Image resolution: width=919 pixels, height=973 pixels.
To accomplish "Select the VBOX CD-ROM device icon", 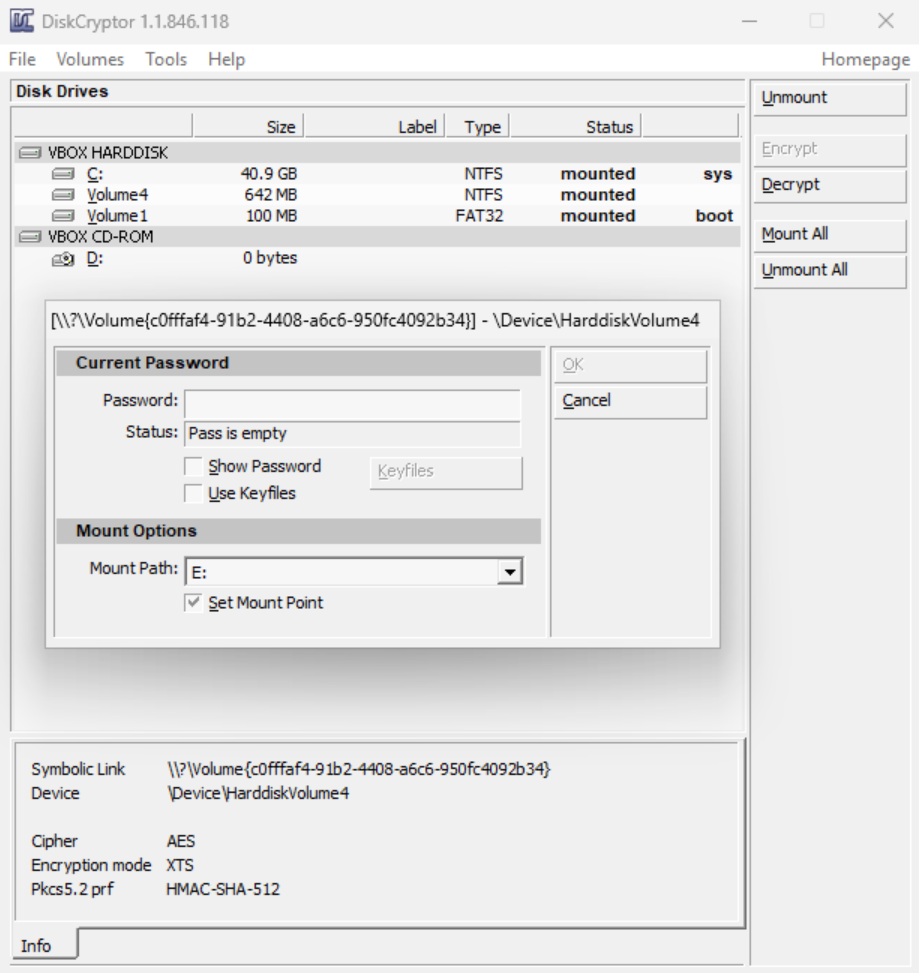I will (x=30, y=237).
